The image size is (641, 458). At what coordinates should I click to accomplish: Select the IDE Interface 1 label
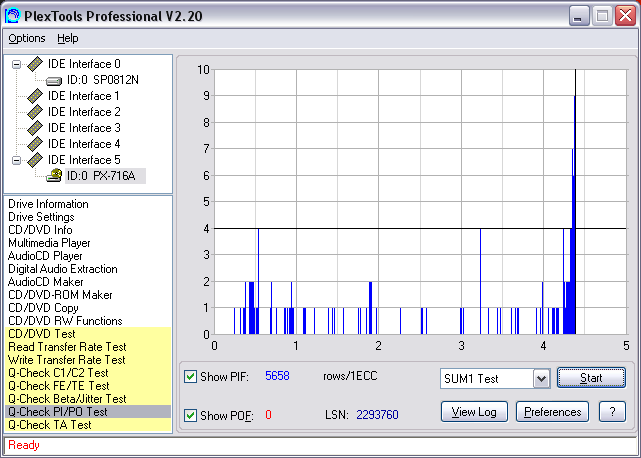(84, 96)
